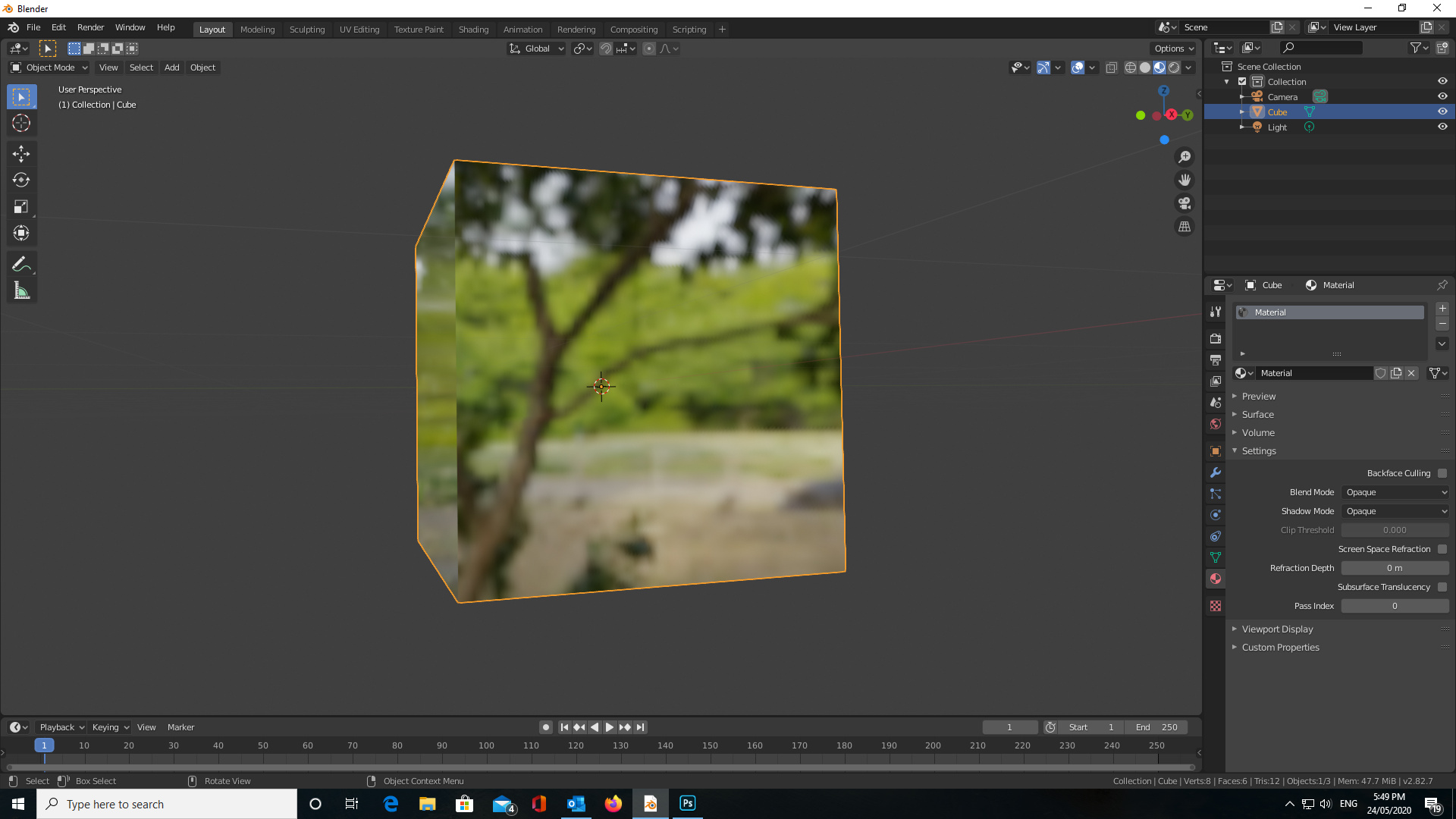The image size is (1456, 819).
Task: Activate the Scale tool
Action: [21, 206]
